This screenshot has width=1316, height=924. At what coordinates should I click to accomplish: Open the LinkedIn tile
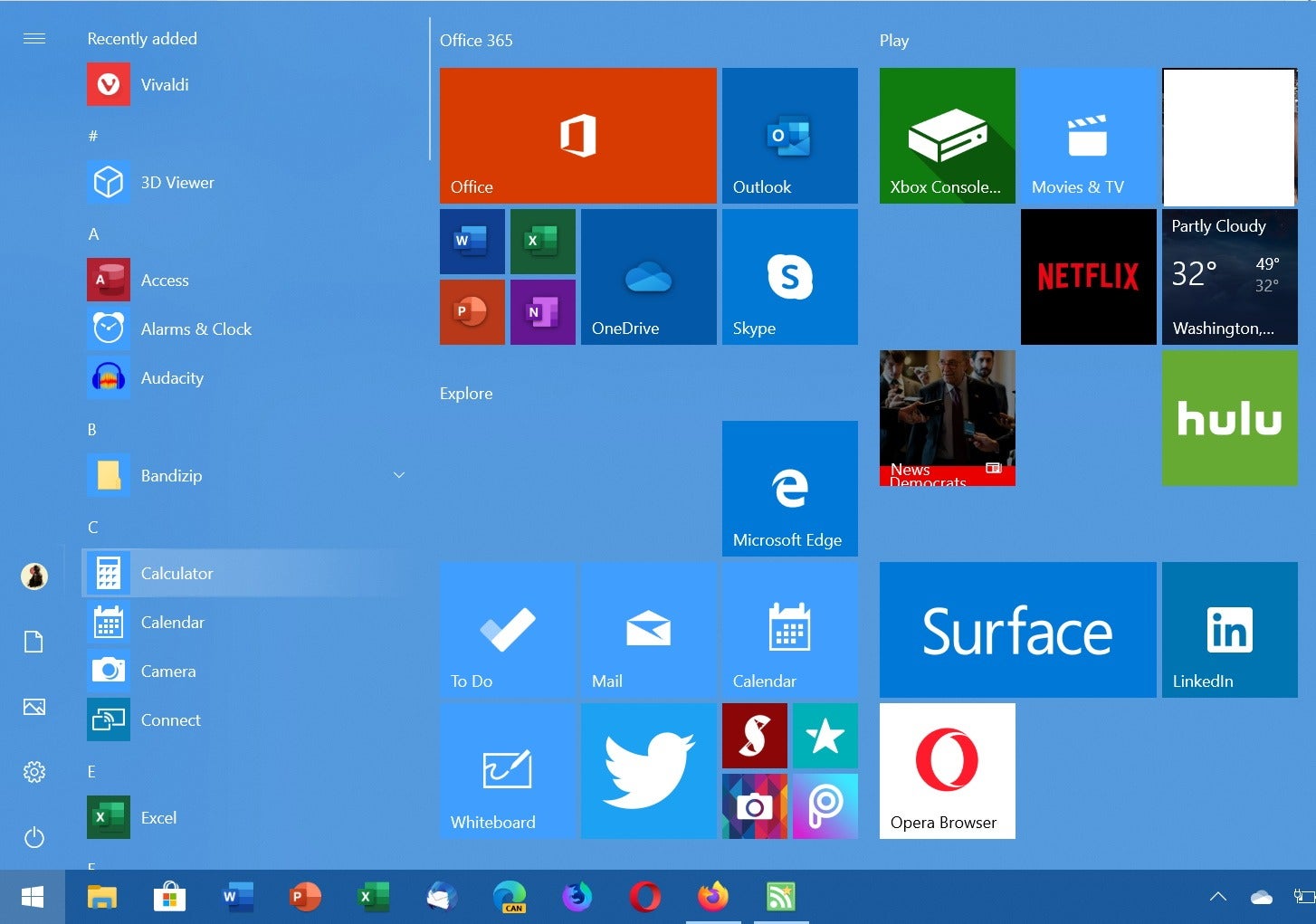click(1229, 629)
